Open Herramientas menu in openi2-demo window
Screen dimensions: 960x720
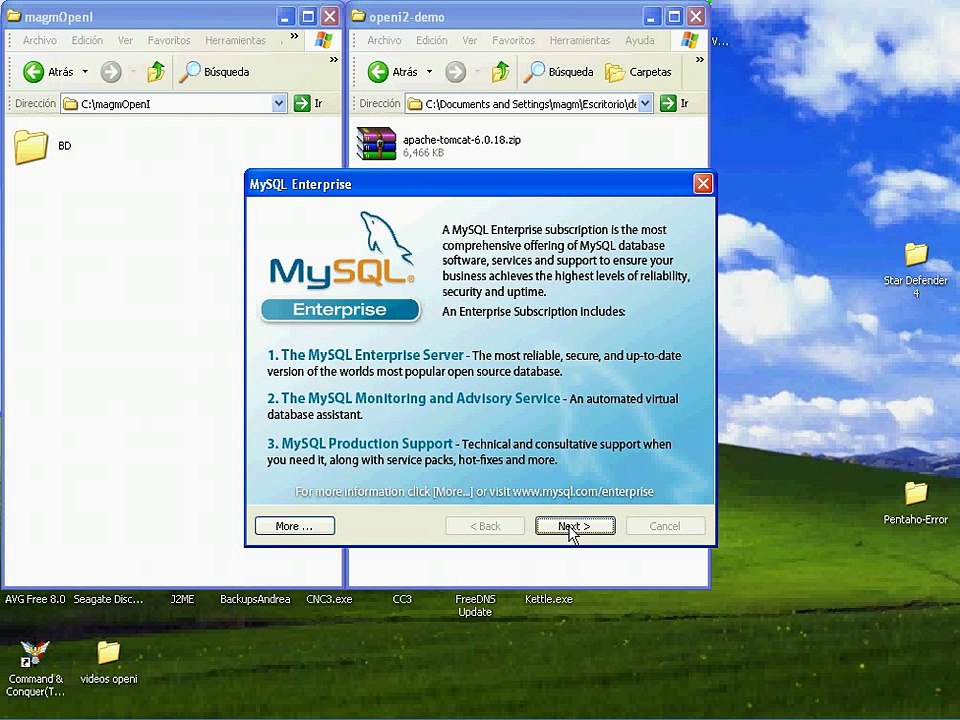580,40
